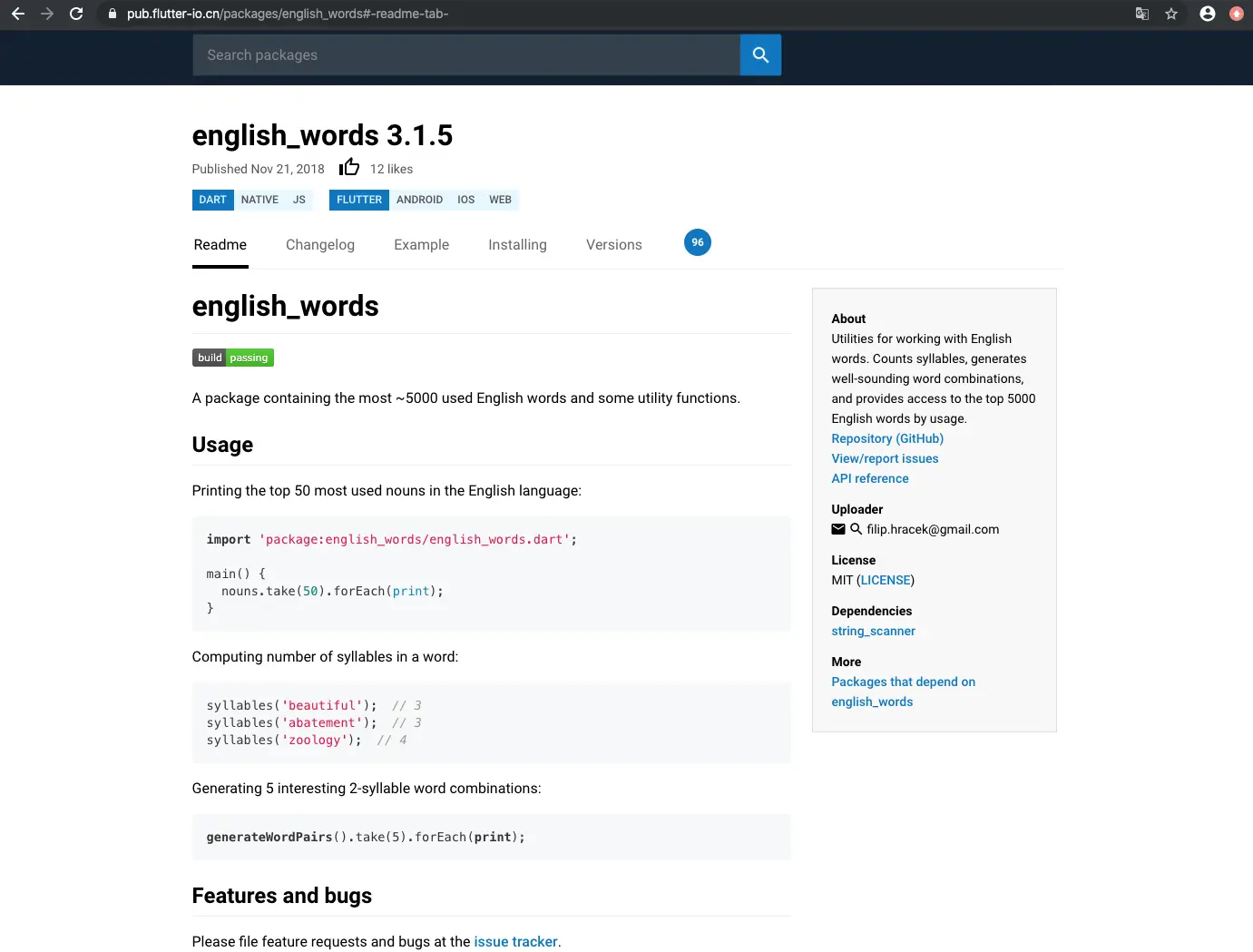Click the Published Nov 21, 2018 text
Screen dimensions: 1253x952
tap(258, 169)
